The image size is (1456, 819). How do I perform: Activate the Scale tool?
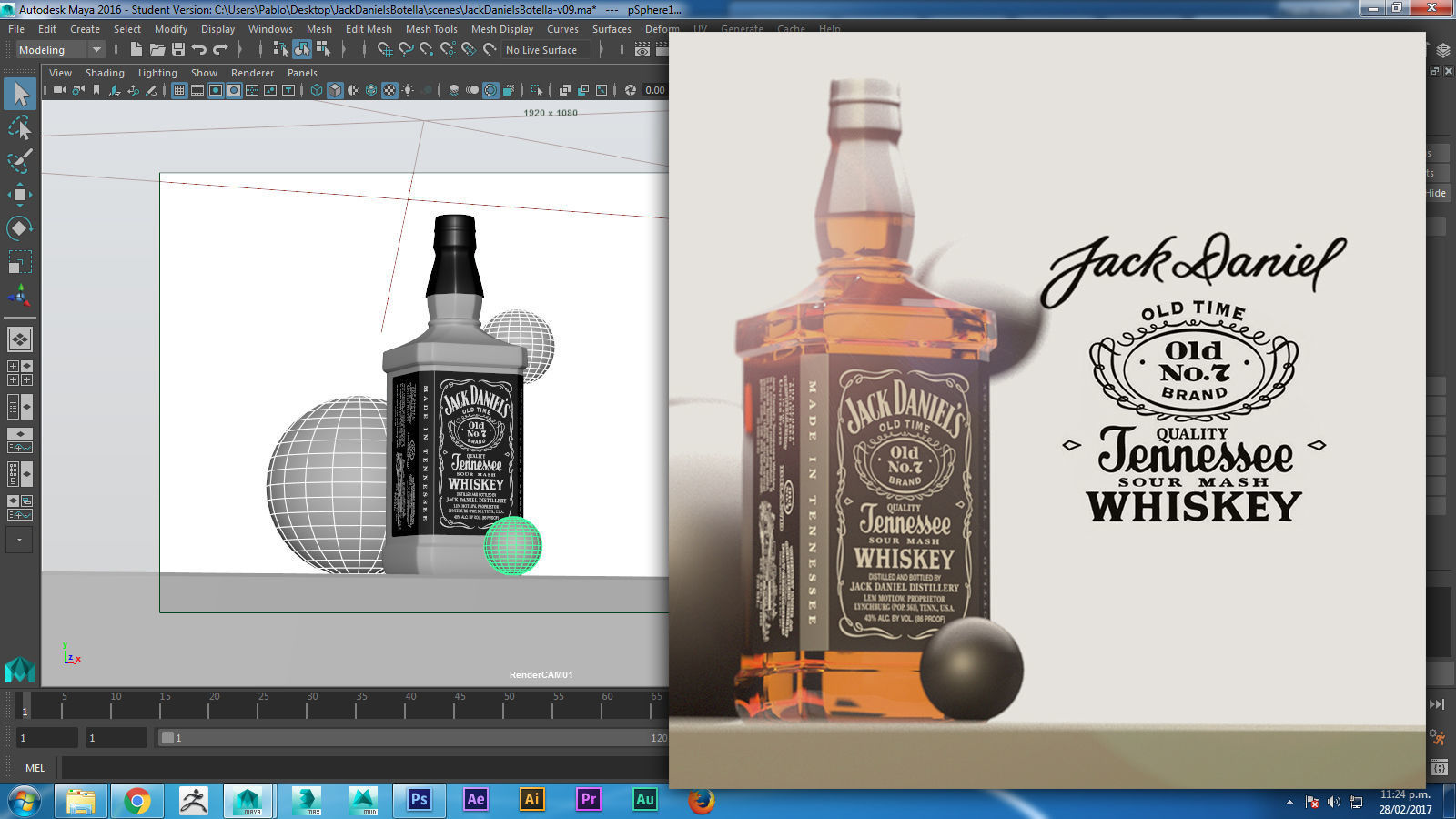(20, 262)
